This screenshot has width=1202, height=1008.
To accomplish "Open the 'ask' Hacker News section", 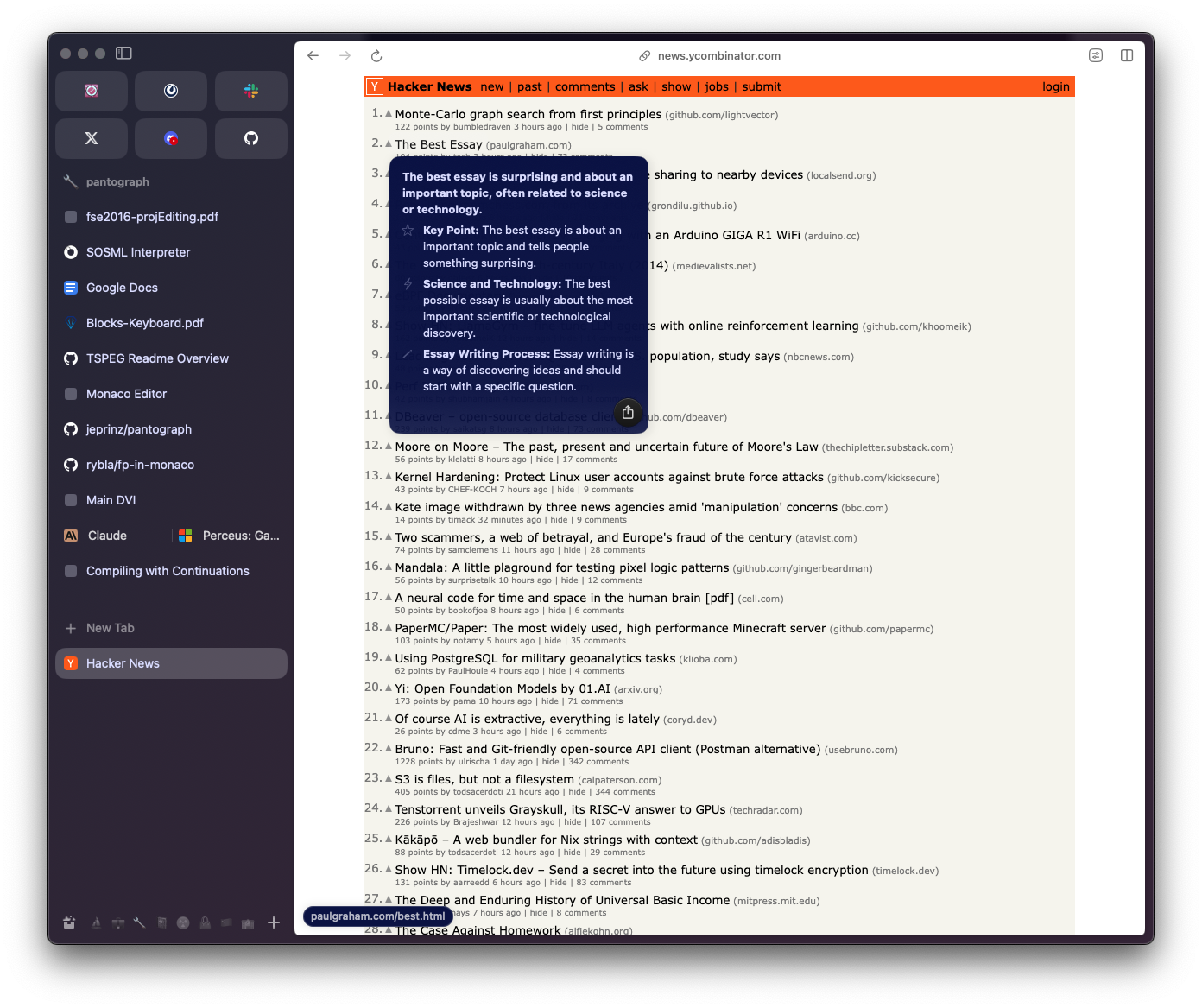I will coord(638,86).
